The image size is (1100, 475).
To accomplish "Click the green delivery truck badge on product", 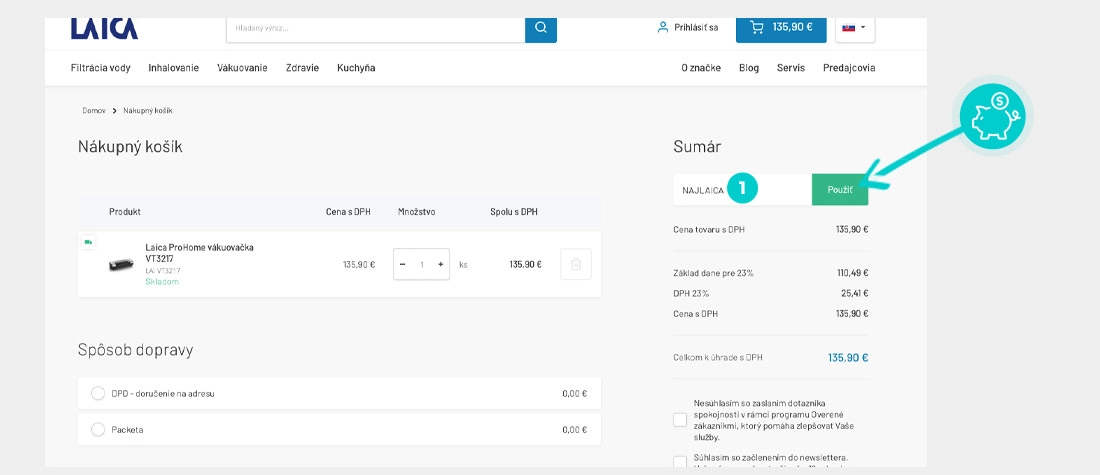I will click(88, 242).
